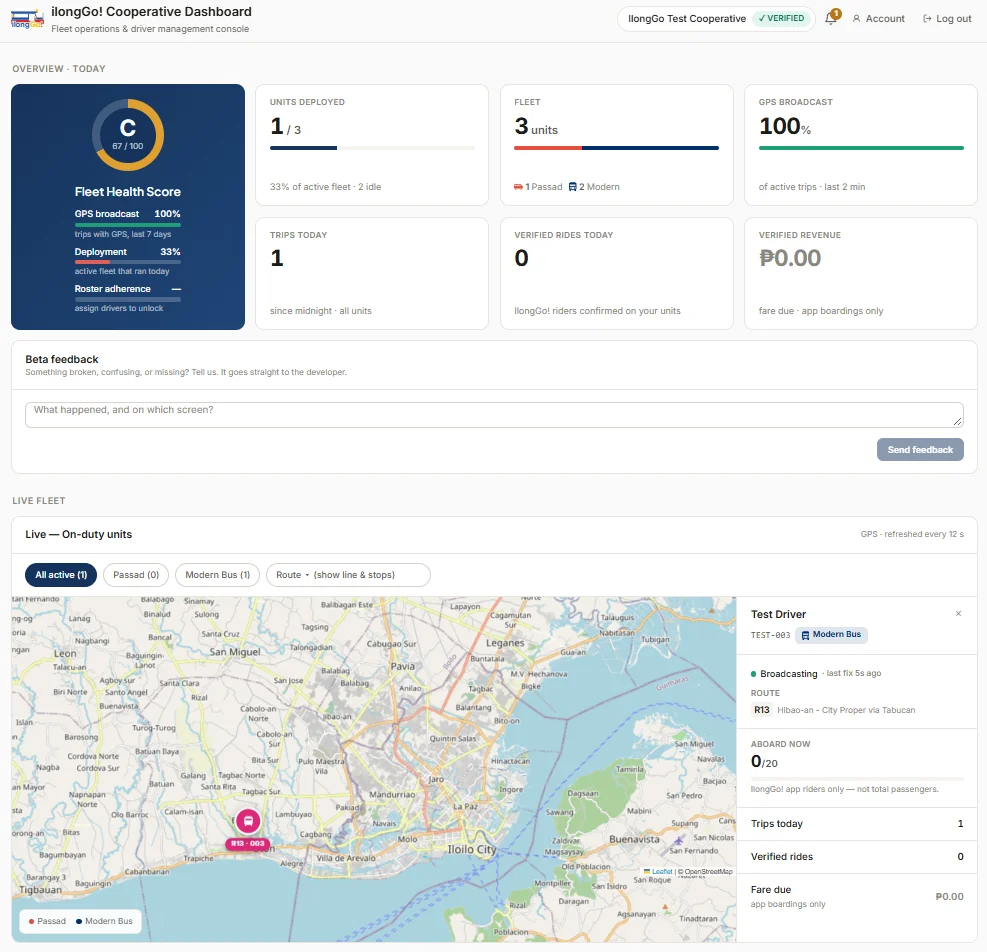
Task: Click the Trips Today card
Action: [372, 273]
